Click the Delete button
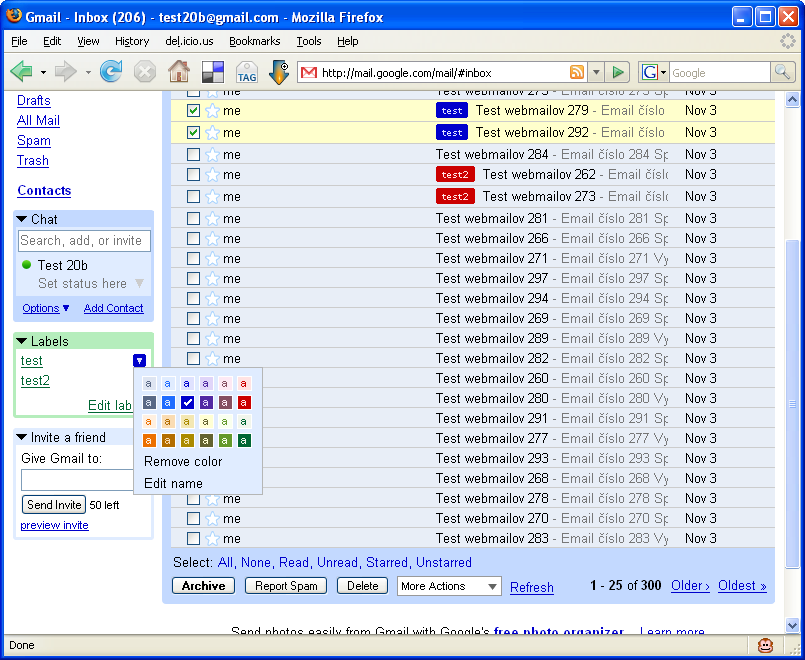805x660 pixels. (x=362, y=586)
